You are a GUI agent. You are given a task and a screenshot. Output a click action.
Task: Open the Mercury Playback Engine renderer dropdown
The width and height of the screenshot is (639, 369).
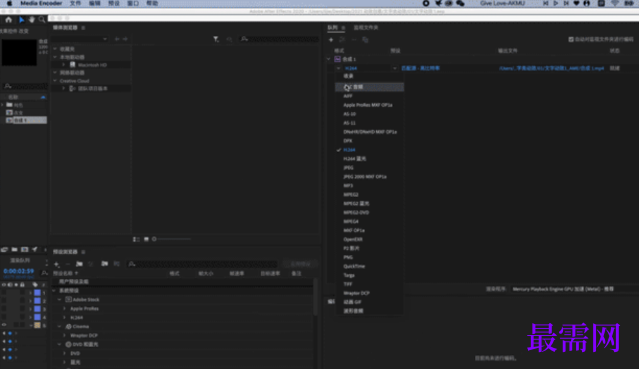(x=574, y=289)
